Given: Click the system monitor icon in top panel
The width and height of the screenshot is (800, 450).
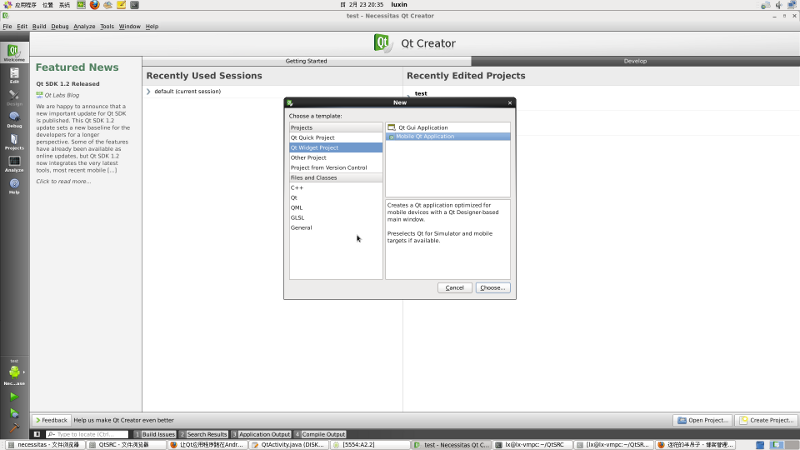Looking at the screenshot, I should coord(81,5).
